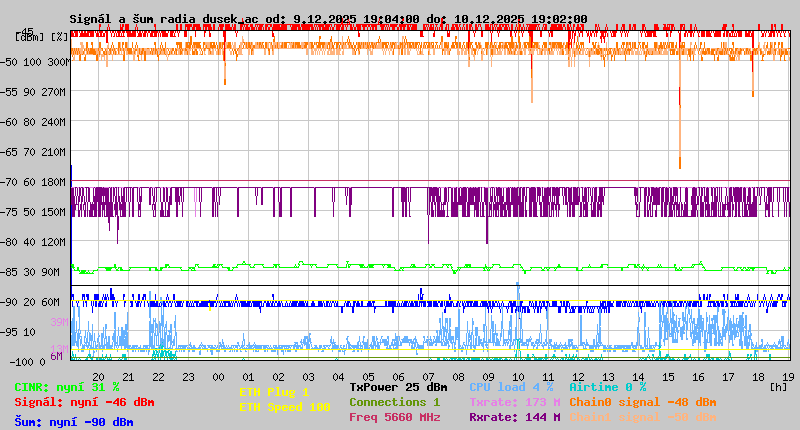The height and width of the screenshot is (430, 800).
Task: Click the 'Connections 1' legend label
Action: tap(394, 402)
